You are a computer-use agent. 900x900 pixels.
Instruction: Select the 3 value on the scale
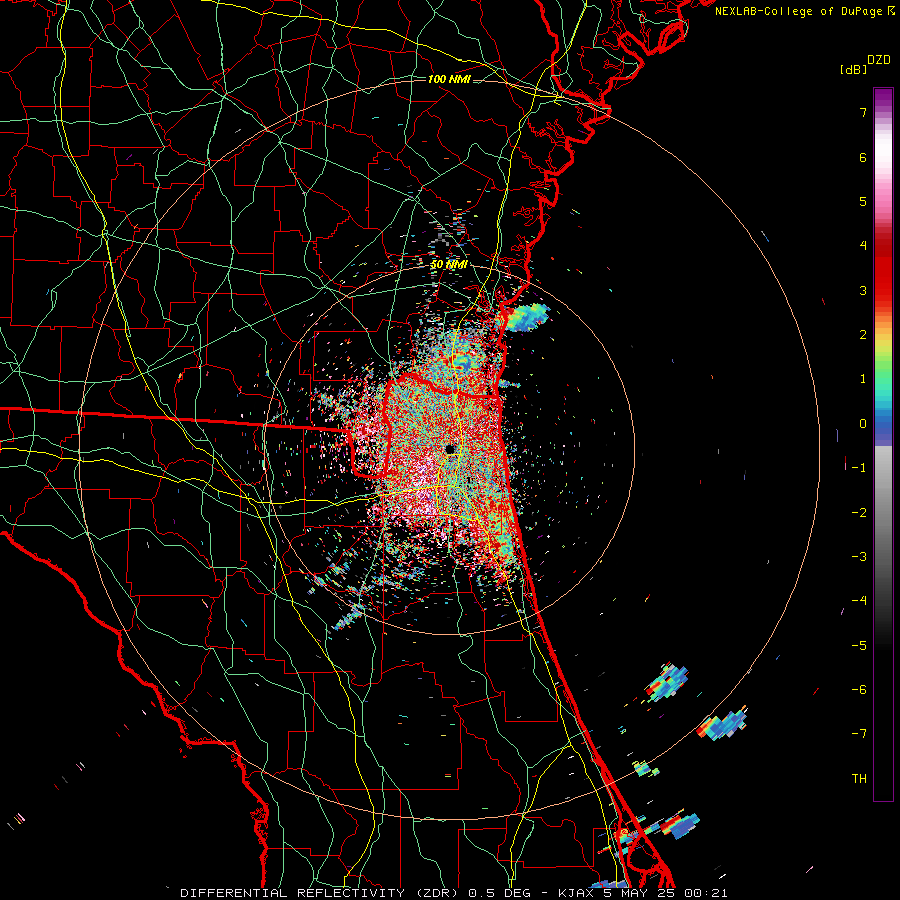pyautogui.click(x=863, y=290)
